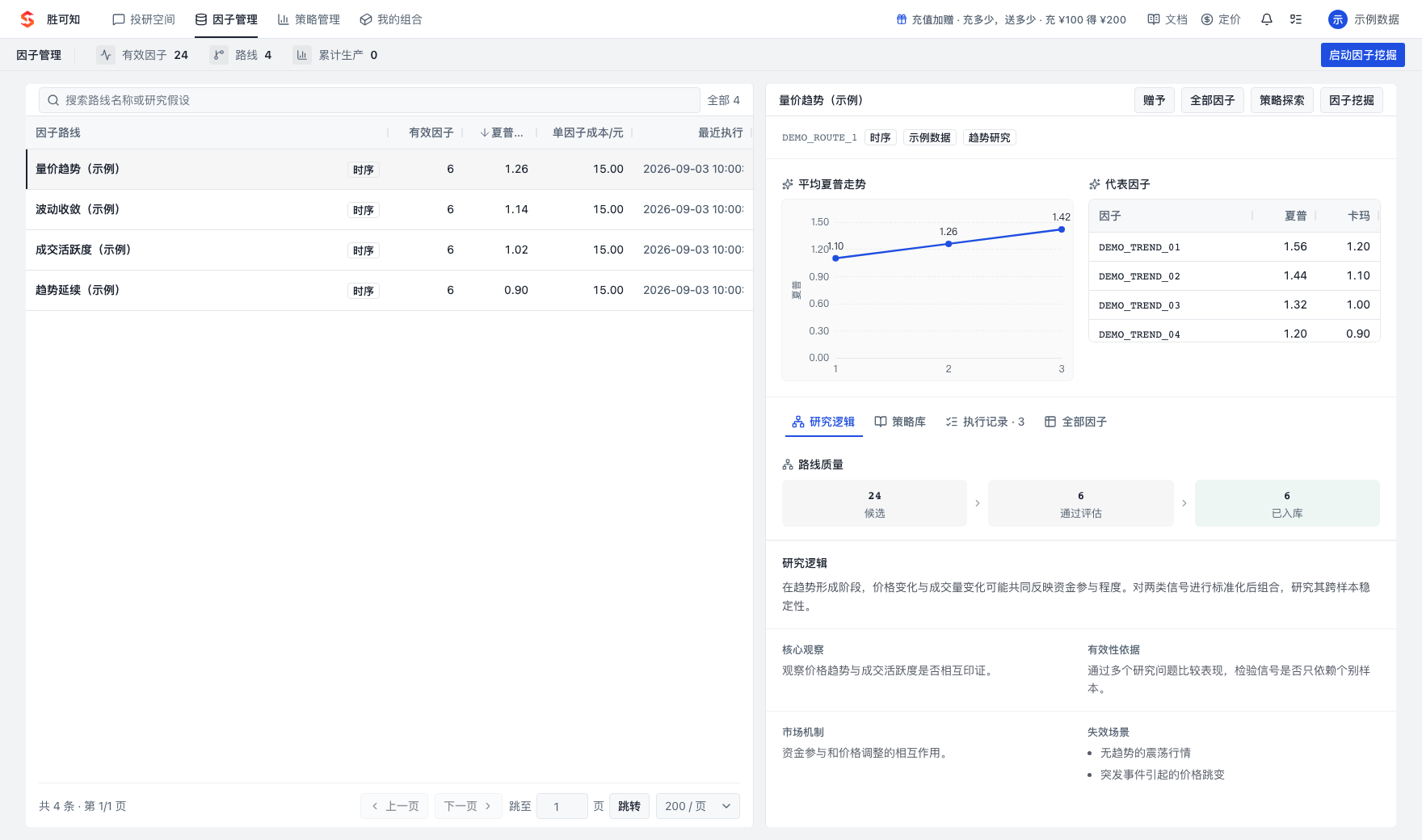This screenshot has width=1422, height=840.
Task: Click the 胜可知 logo icon
Action: point(27,19)
